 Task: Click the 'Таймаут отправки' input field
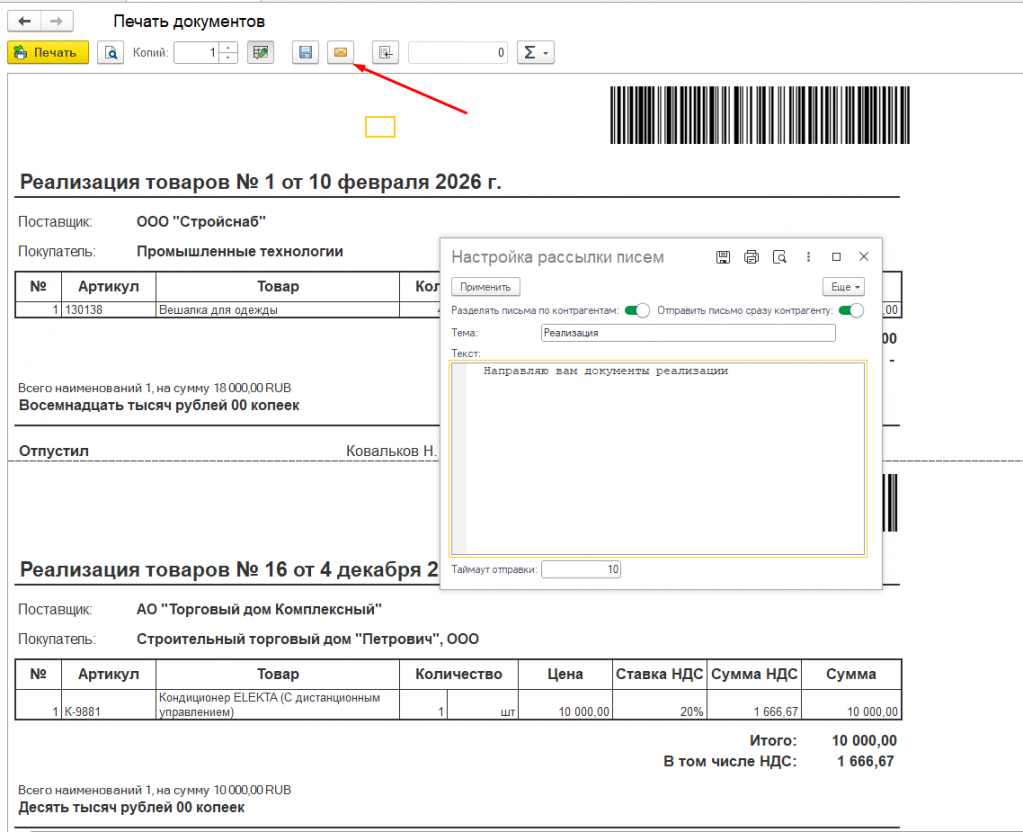pyautogui.click(x=581, y=569)
